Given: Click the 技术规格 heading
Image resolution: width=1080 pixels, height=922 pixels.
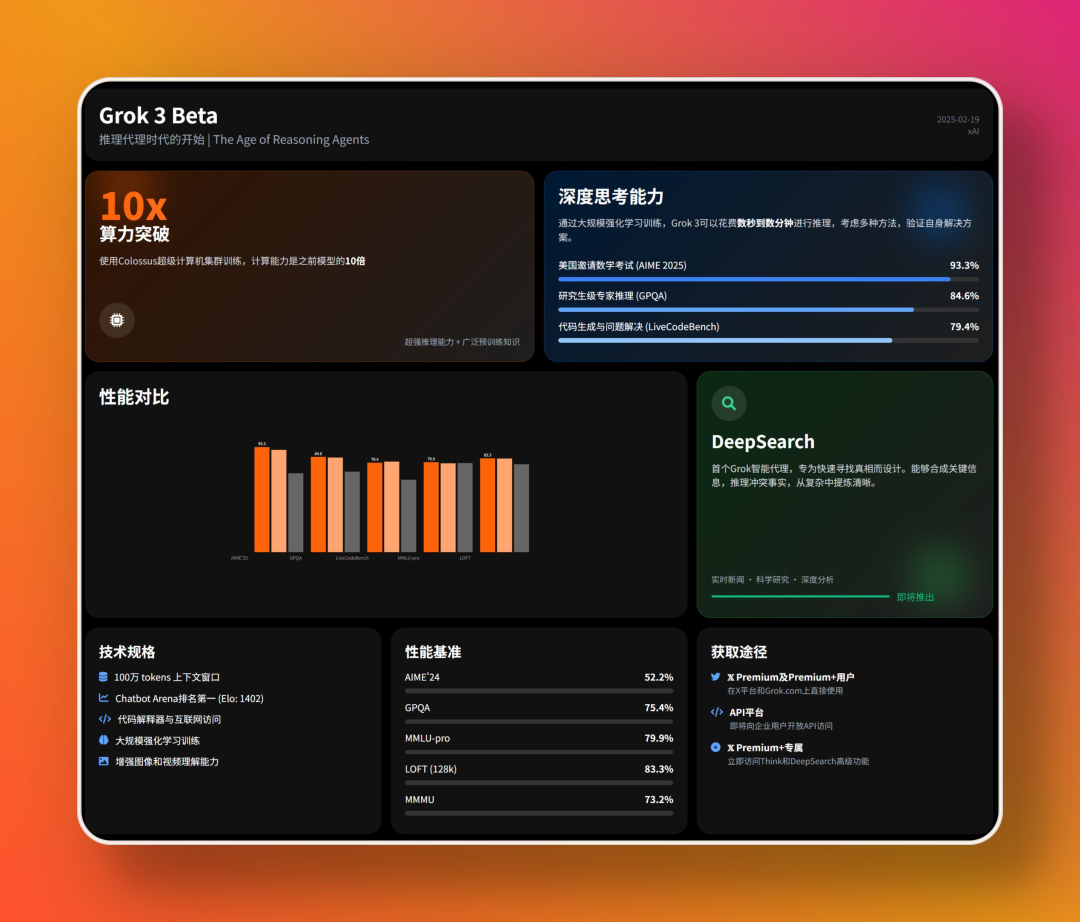Looking at the screenshot, I should click(x=127, y=652).
